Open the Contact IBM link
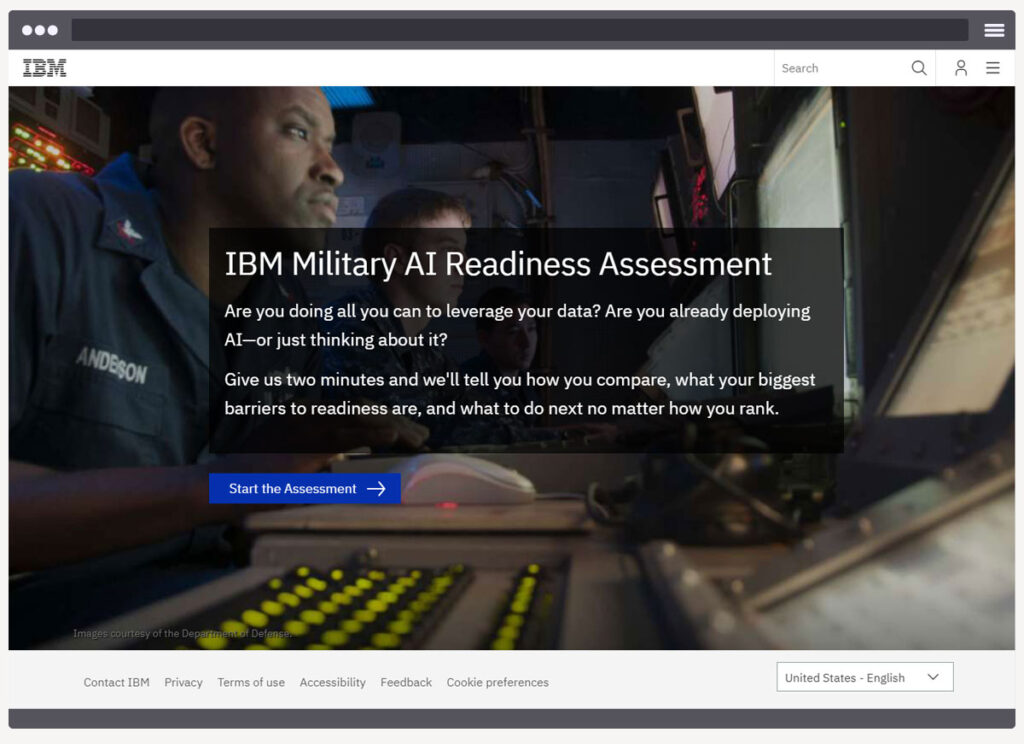 [x=116, y=682]
